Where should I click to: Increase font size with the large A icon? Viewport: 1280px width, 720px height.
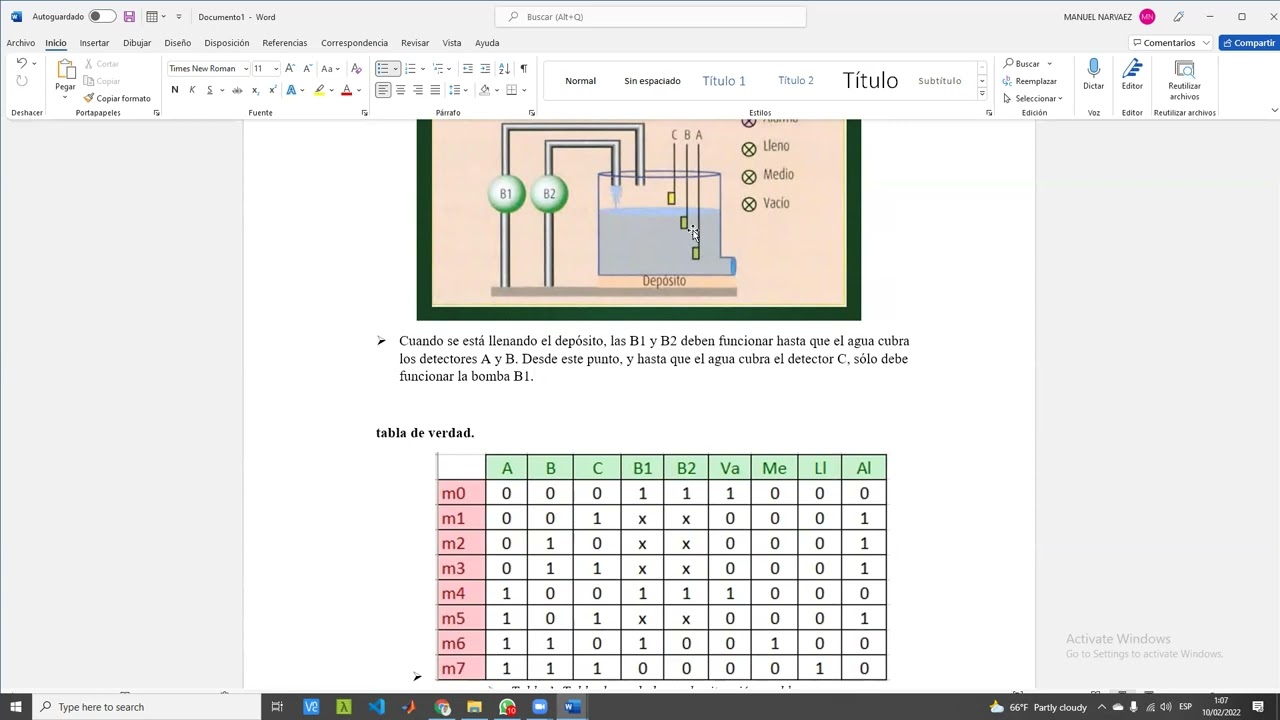point(290,68)
